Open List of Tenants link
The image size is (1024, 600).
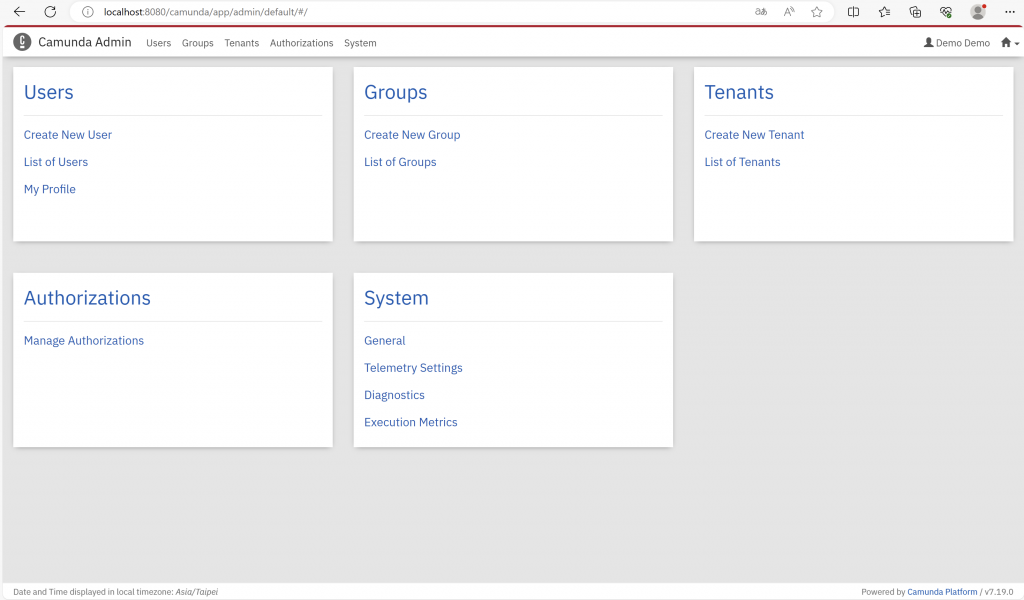pos(743,162)
